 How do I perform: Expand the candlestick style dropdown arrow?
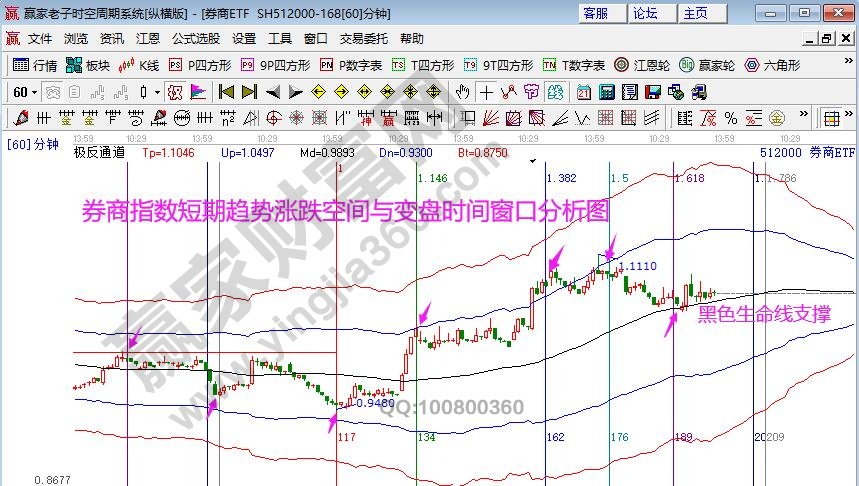point(158,92)
